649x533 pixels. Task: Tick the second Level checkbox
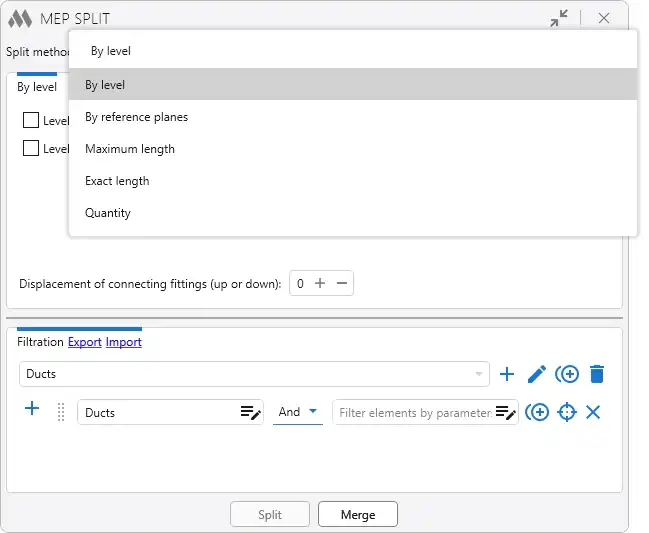click(x=31, y=148)
